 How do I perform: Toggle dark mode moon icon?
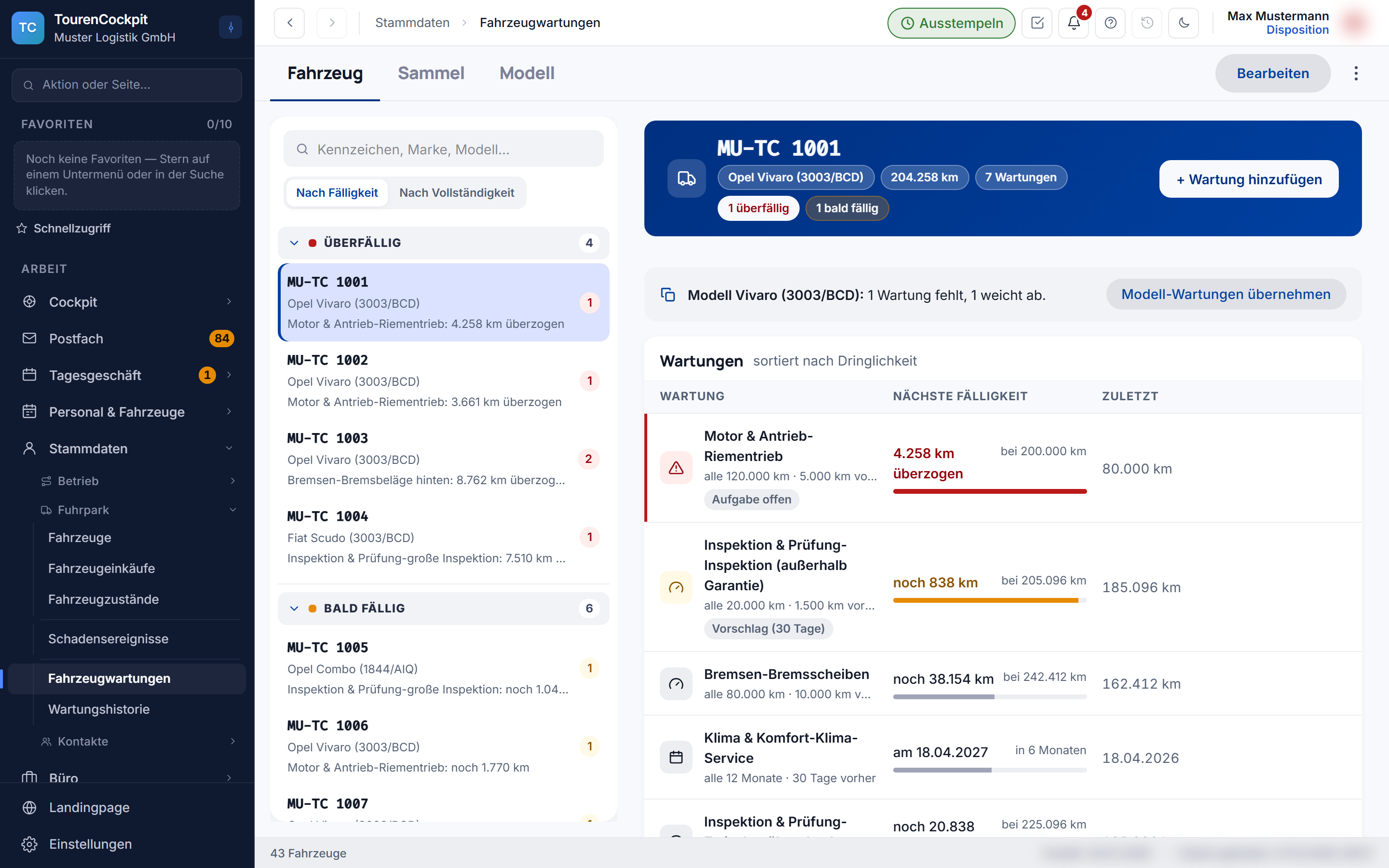coord(1184,23)
